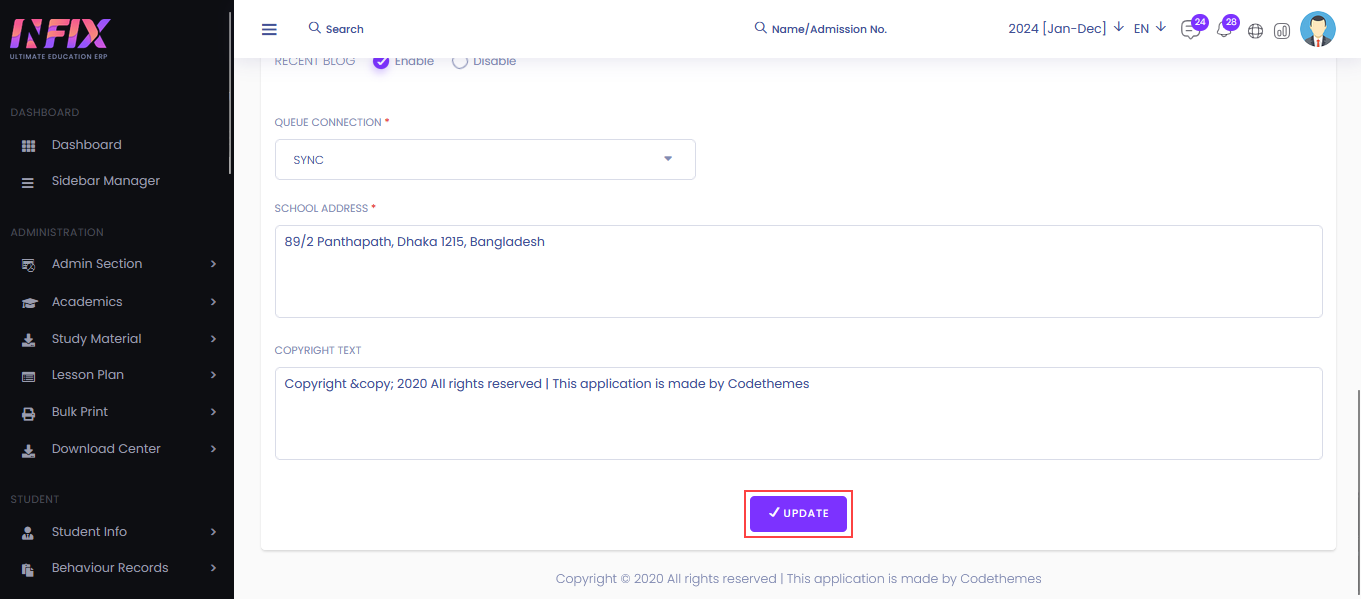The image size is (1361, 599).
Task: Click the Sidebar Manager list icon
Action: coord(28,182)
